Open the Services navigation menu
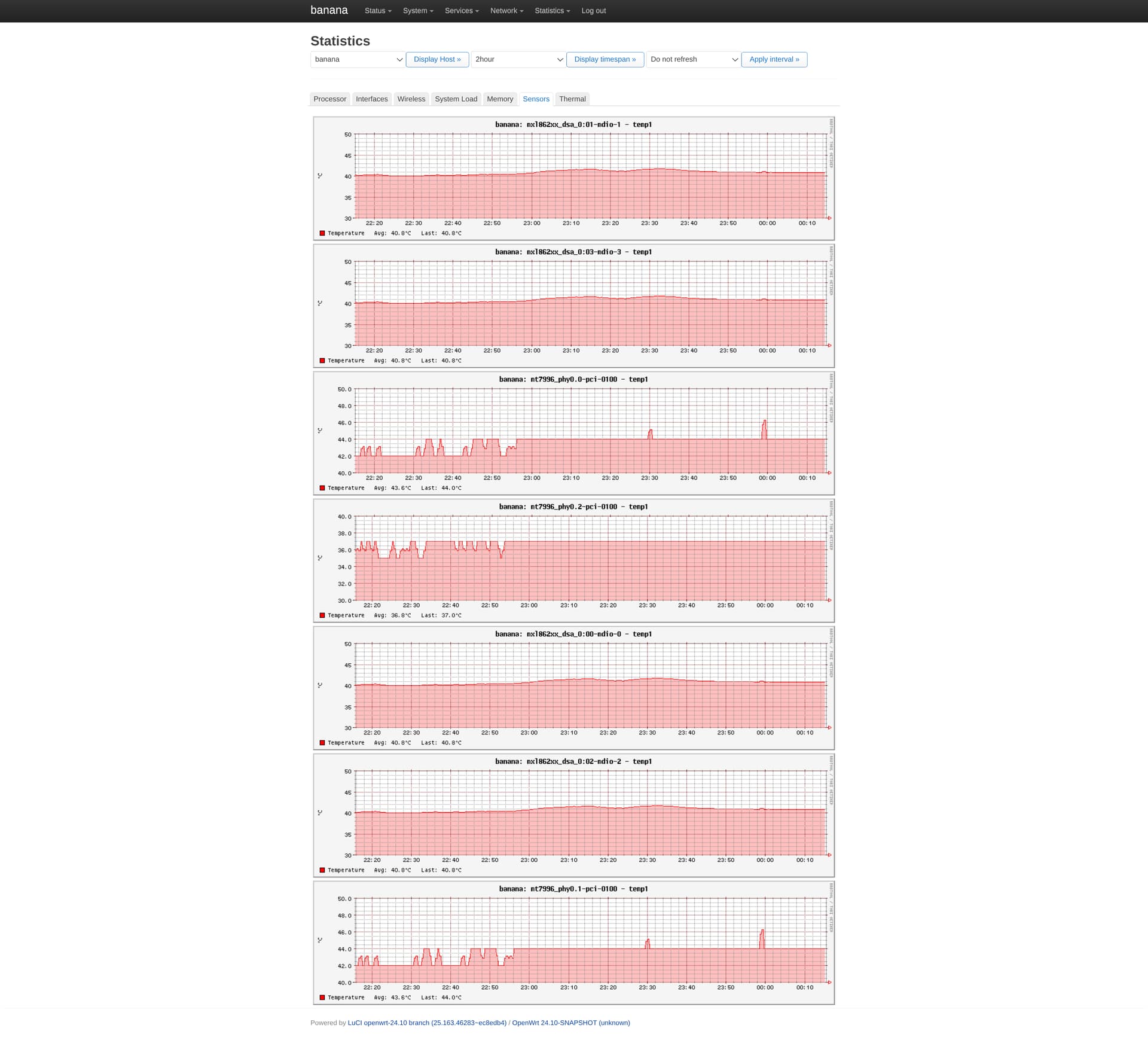The image size is (1148, 1037). (461, 11)
